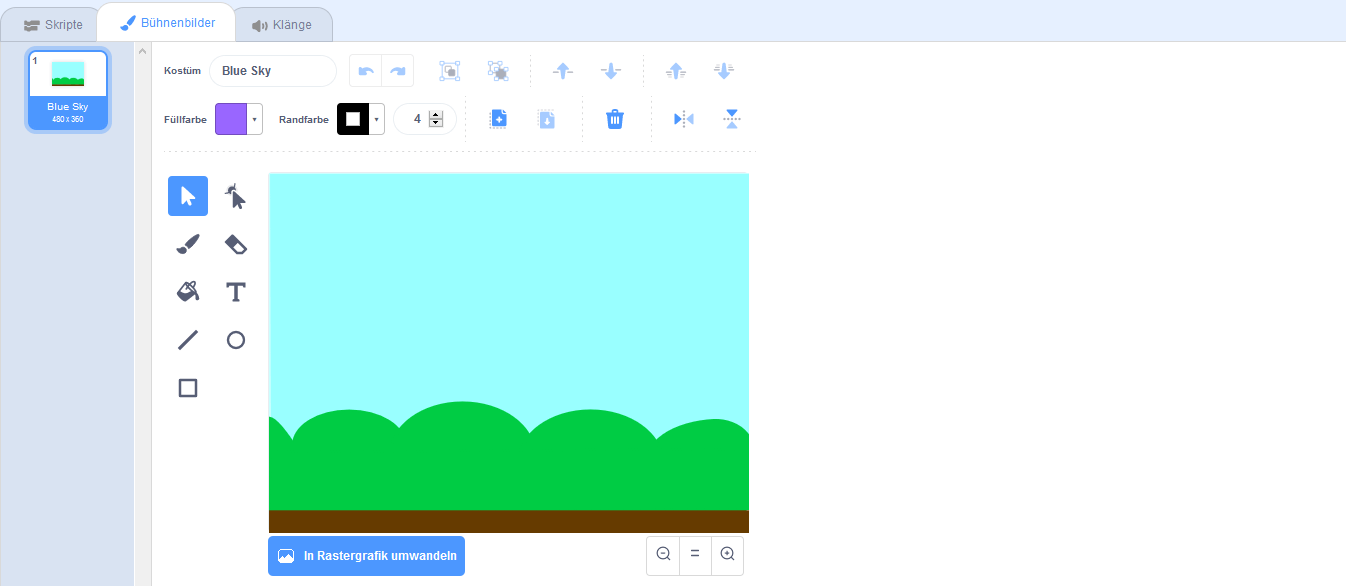The height and width of the screenshot is (586, 1346).
Task: Select the Reshape tool
Action: click(x=236, y=196)
